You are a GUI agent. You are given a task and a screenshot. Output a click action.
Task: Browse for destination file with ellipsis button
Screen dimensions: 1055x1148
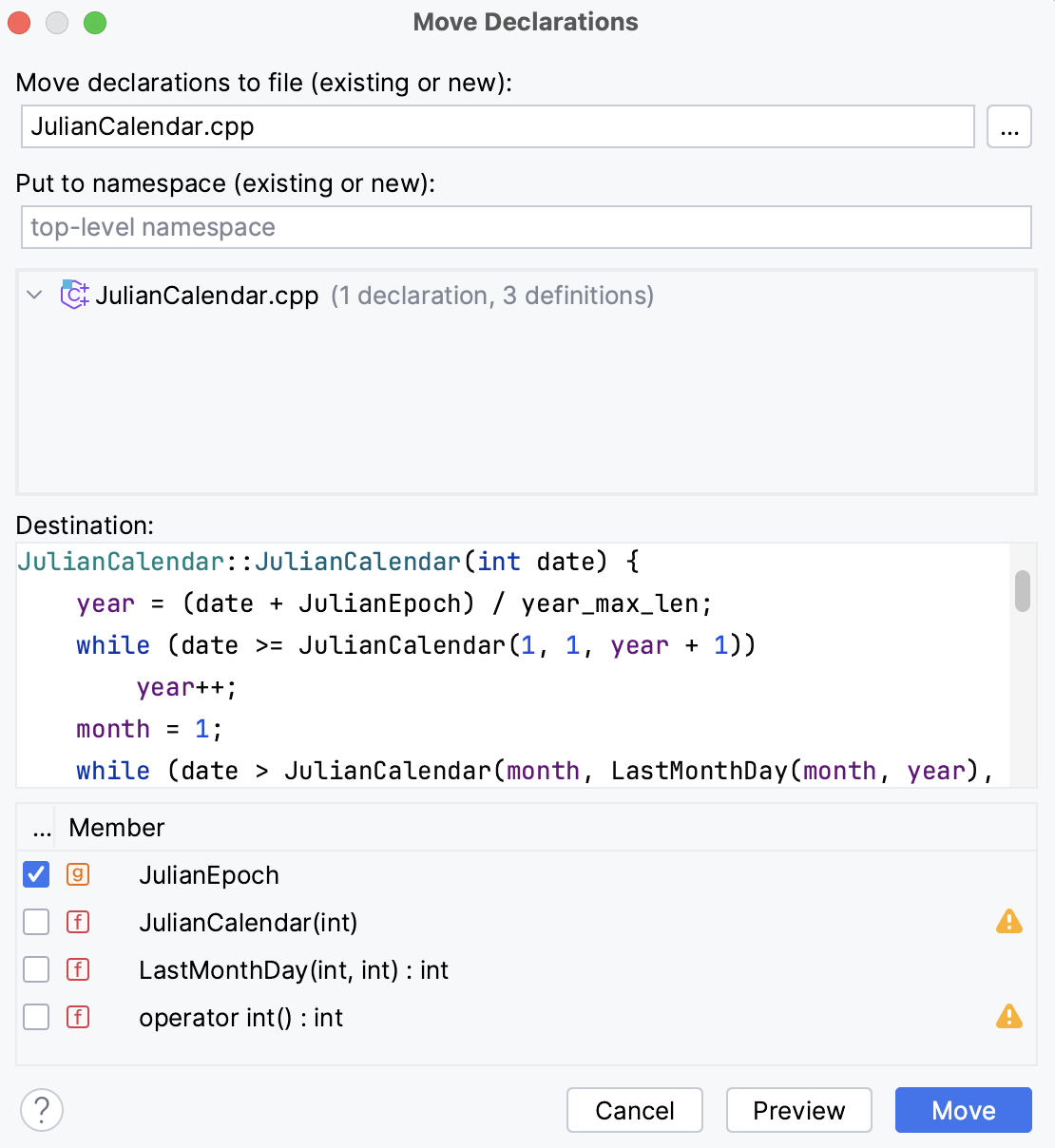1008,127
